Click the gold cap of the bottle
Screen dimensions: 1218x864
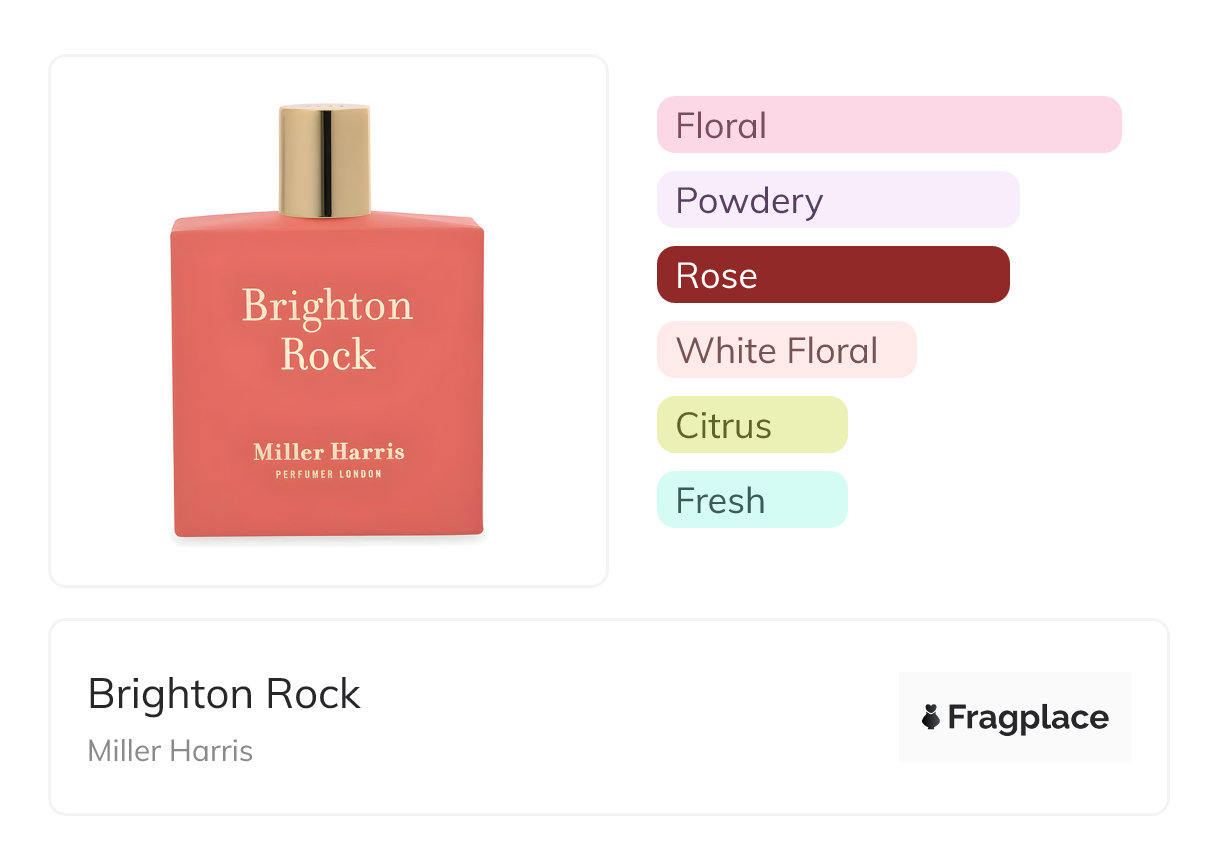(x=325, y=160)
